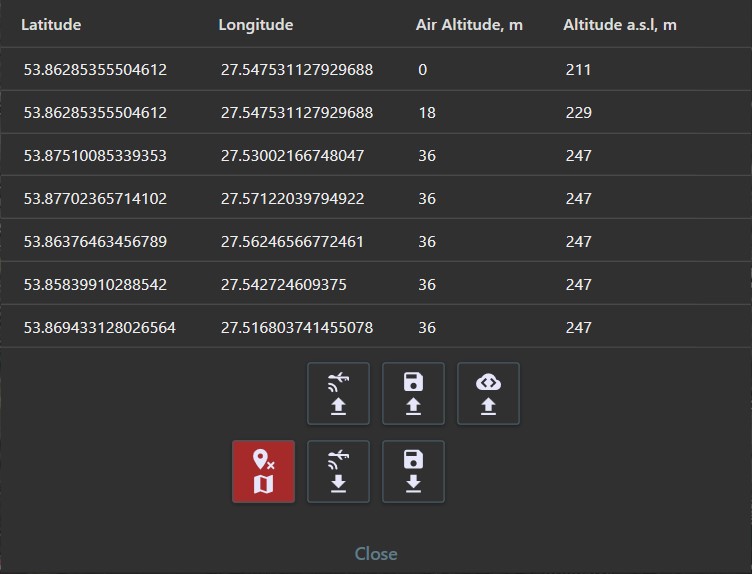Click longitude 27.57122039794922 cell

point(292,199)
